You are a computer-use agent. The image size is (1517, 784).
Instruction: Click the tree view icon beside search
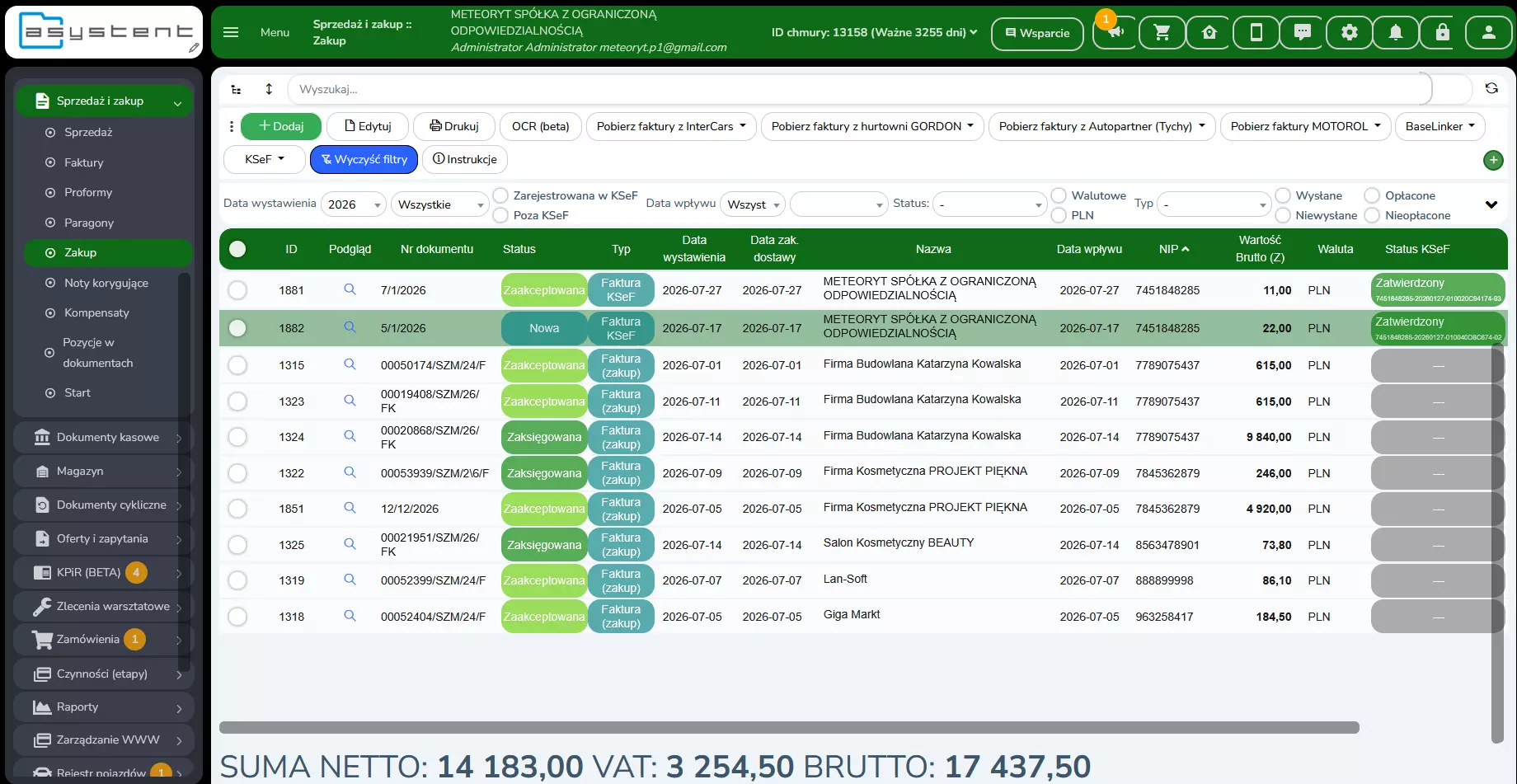click(x=237, y=89)
